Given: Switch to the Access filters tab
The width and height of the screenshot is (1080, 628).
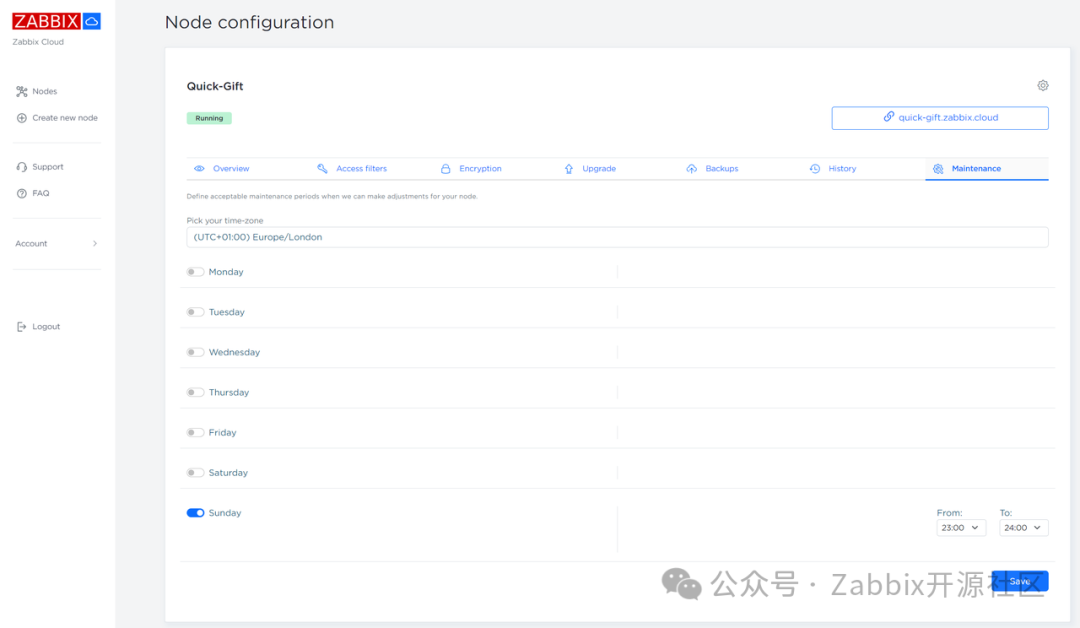Looking at the screenshot, I should (362, 169).
